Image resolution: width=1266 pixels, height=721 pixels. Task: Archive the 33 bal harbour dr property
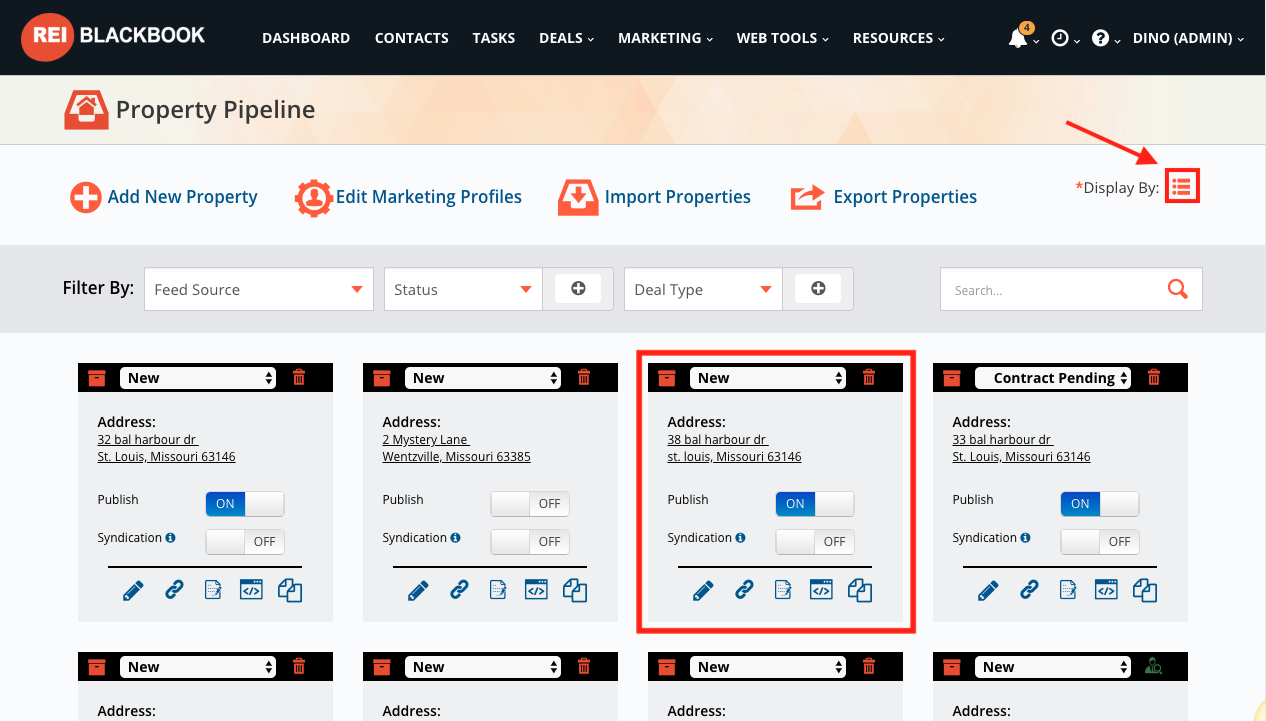(952, 378)
